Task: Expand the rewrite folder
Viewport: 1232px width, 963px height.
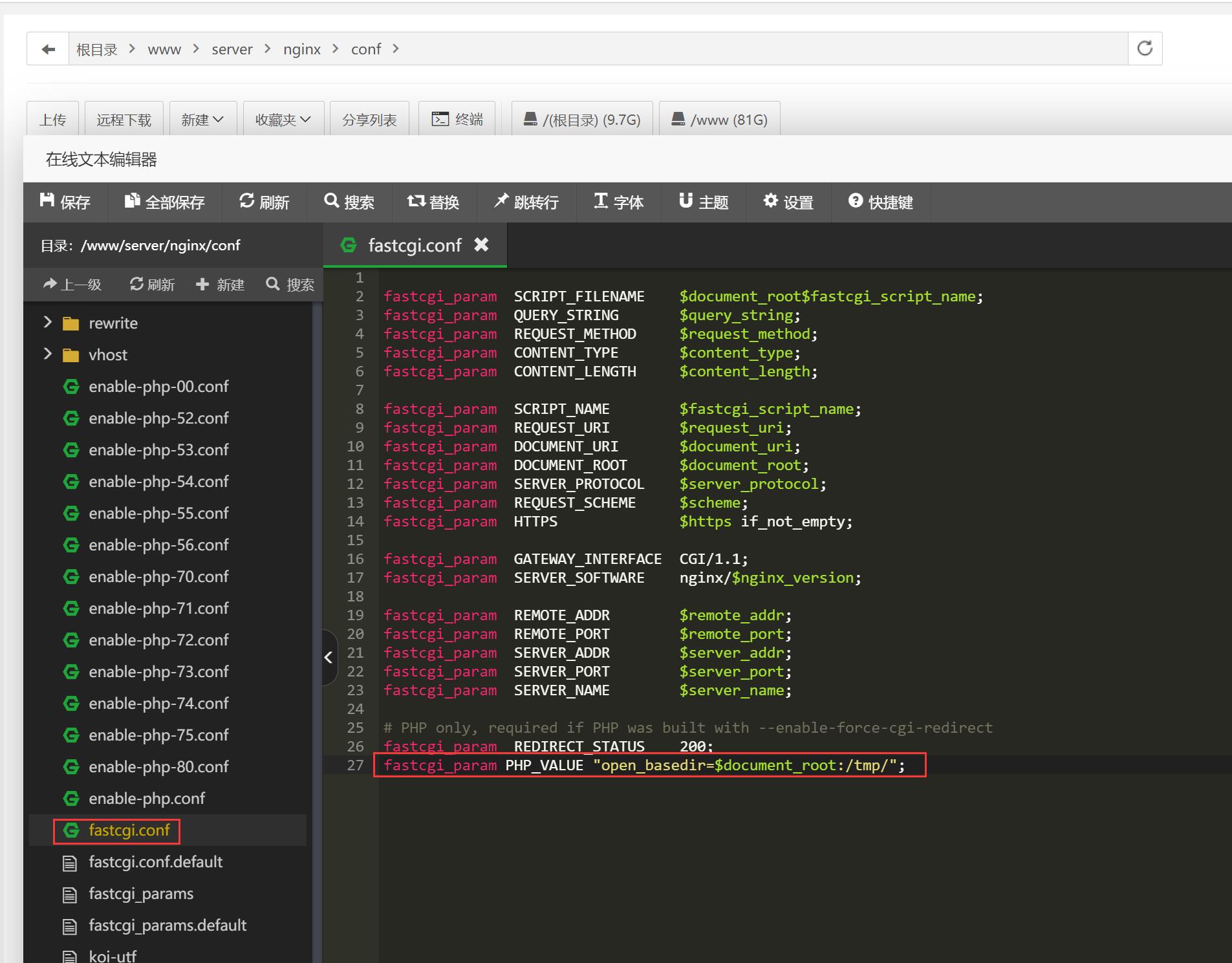Action: click(47, 322)
